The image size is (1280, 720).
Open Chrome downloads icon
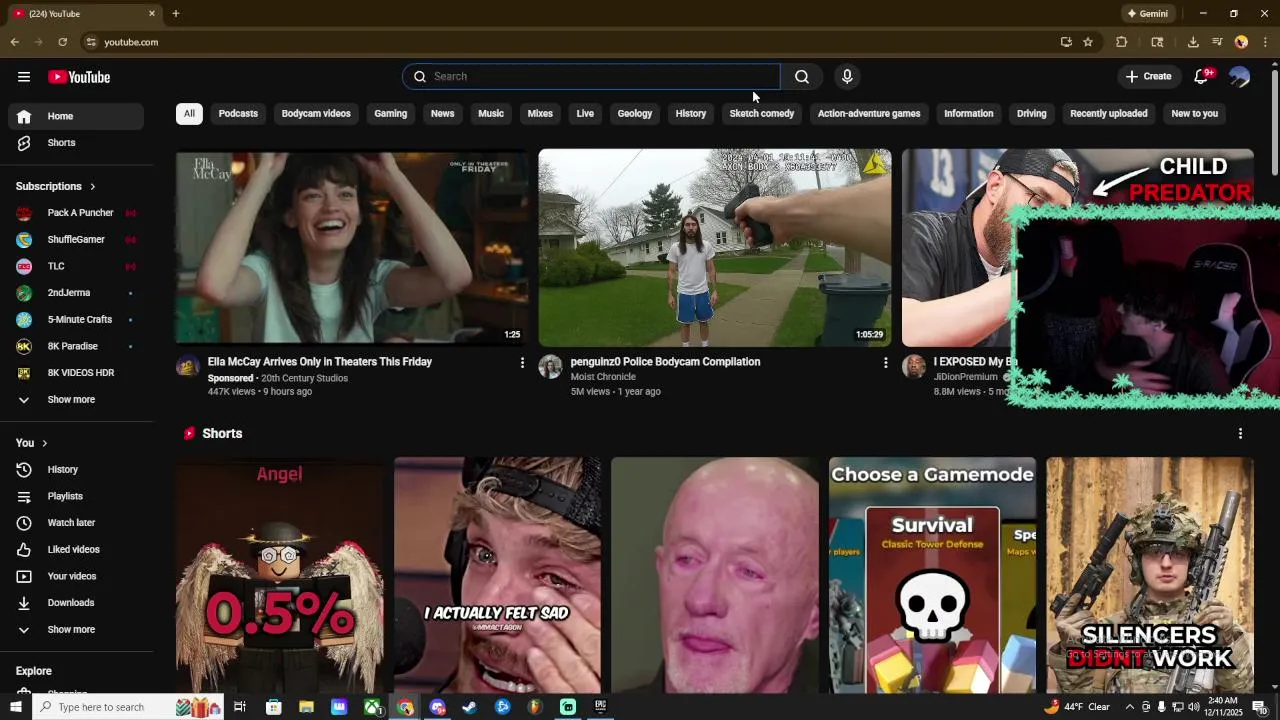pos(1193,42)
